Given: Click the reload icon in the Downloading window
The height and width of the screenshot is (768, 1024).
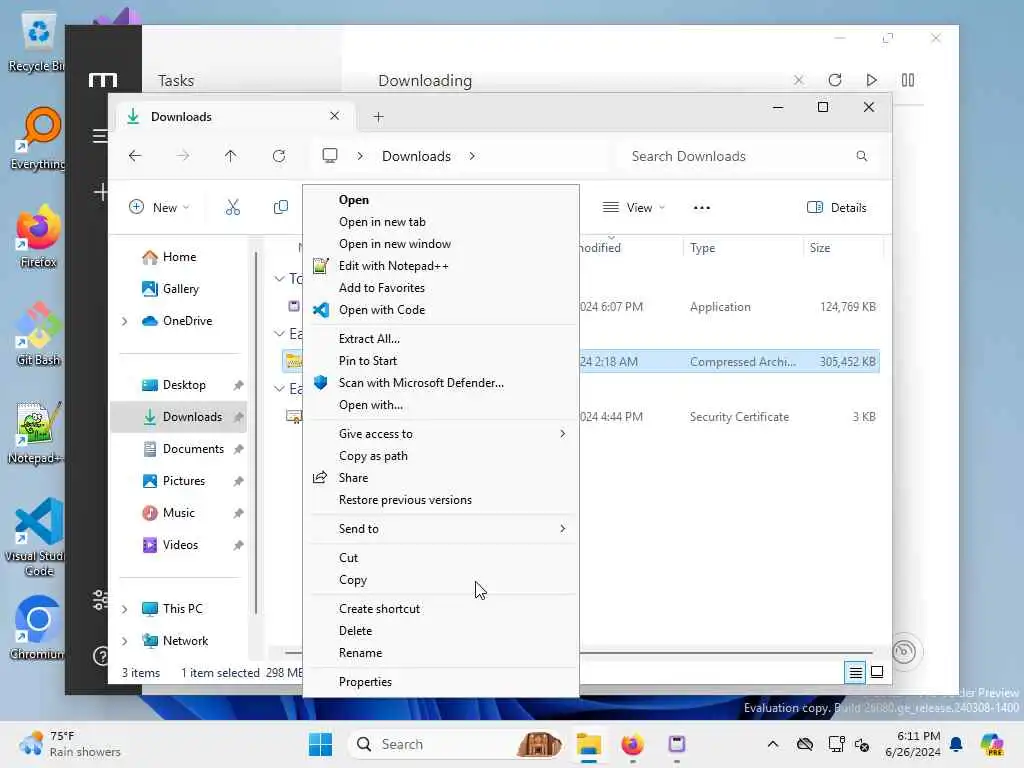Looking at the screenshot, I should (835, 80).
